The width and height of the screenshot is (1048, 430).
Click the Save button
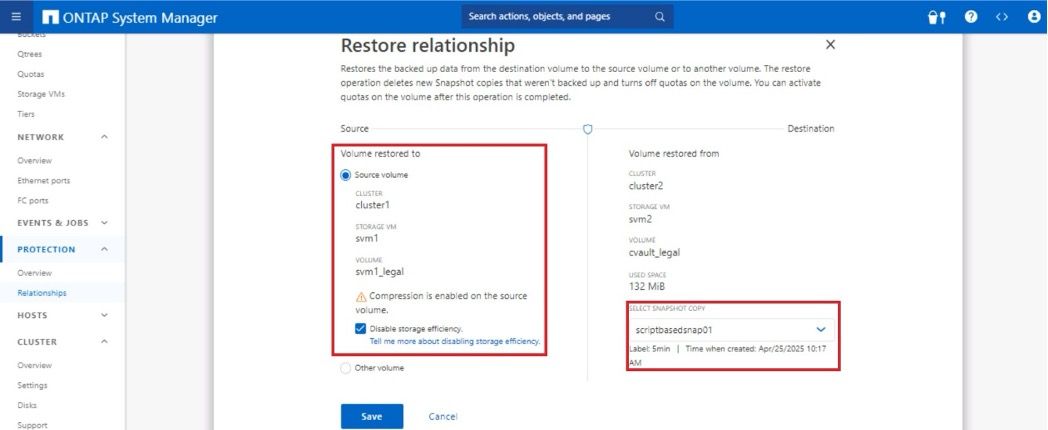click(x=372, y=416)
